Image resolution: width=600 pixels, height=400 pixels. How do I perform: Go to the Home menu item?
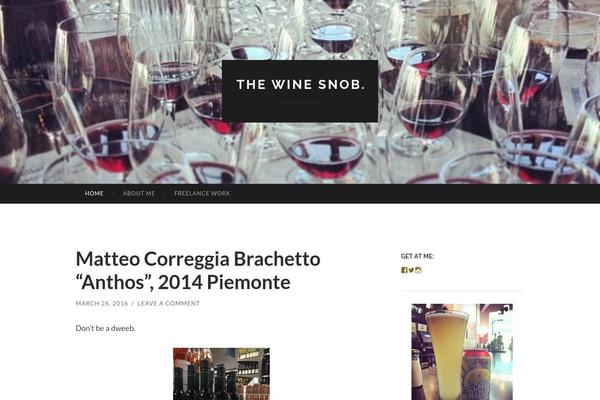coord(94,194)
